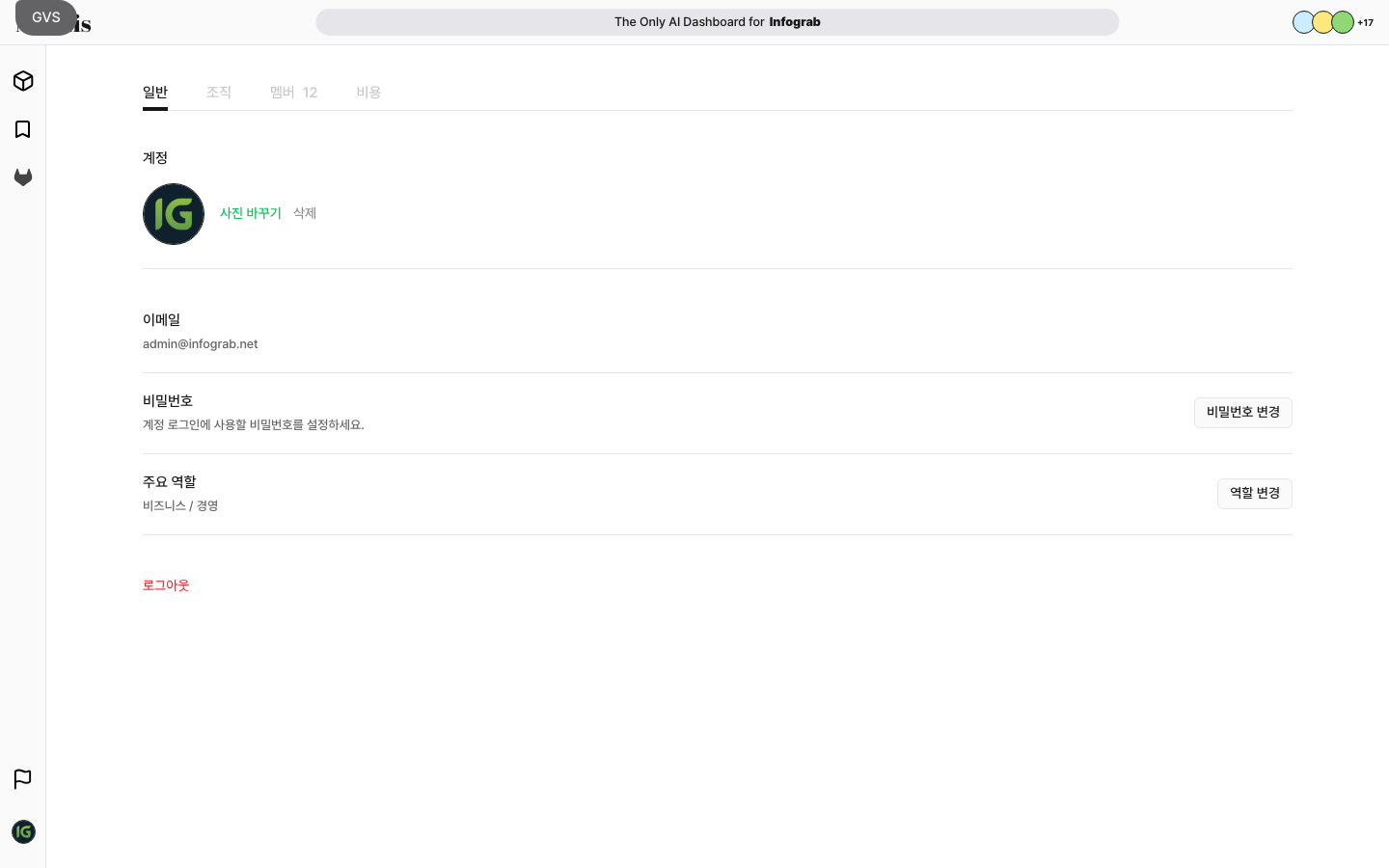Click 삭제 to remove the profile photo
The width and height of the screenshot is (1389, 868).
click(x=305, y=213)
